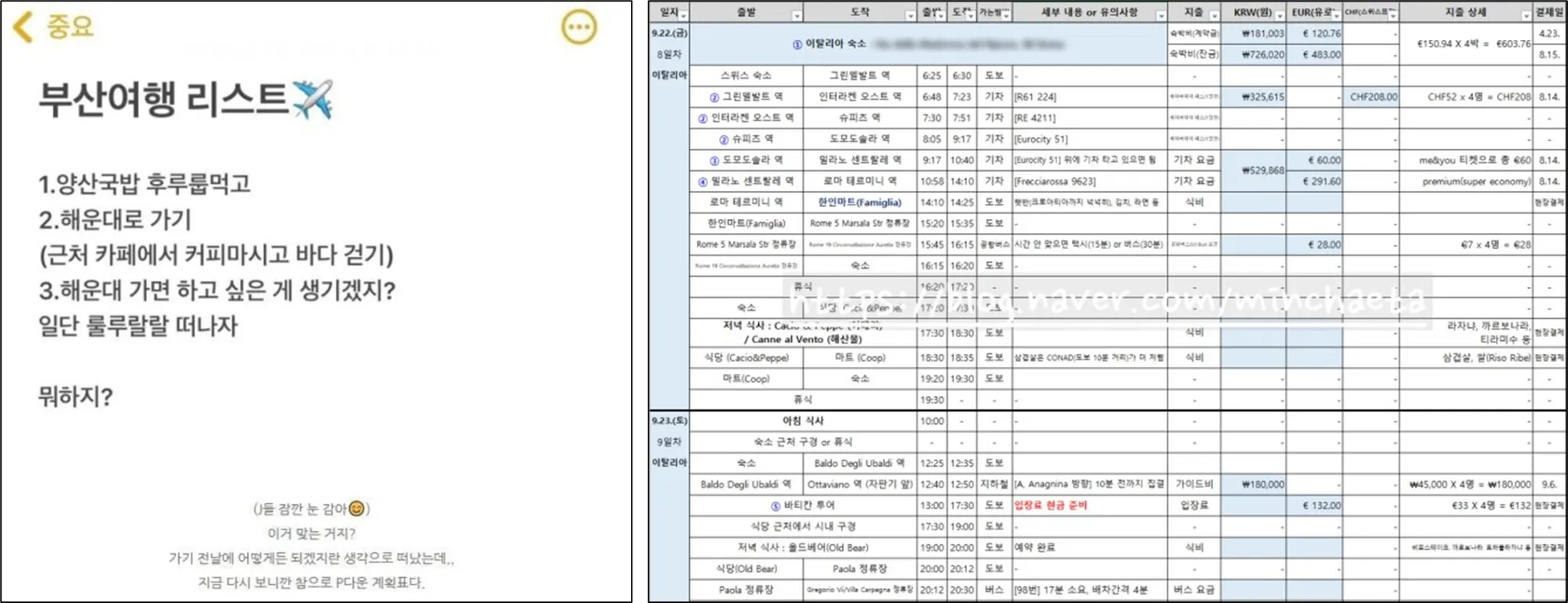Select the € 483.00 cell

(1314, 54)
